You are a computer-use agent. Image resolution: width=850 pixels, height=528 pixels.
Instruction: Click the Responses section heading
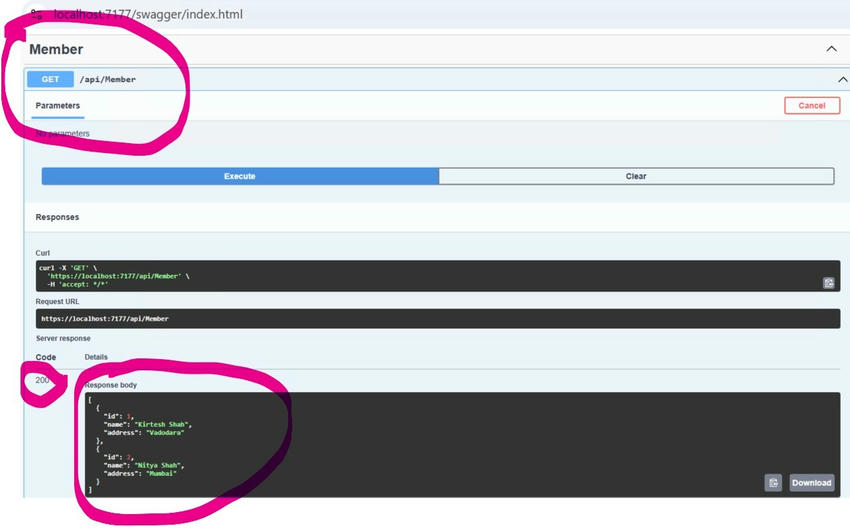(x=57, y=217)
